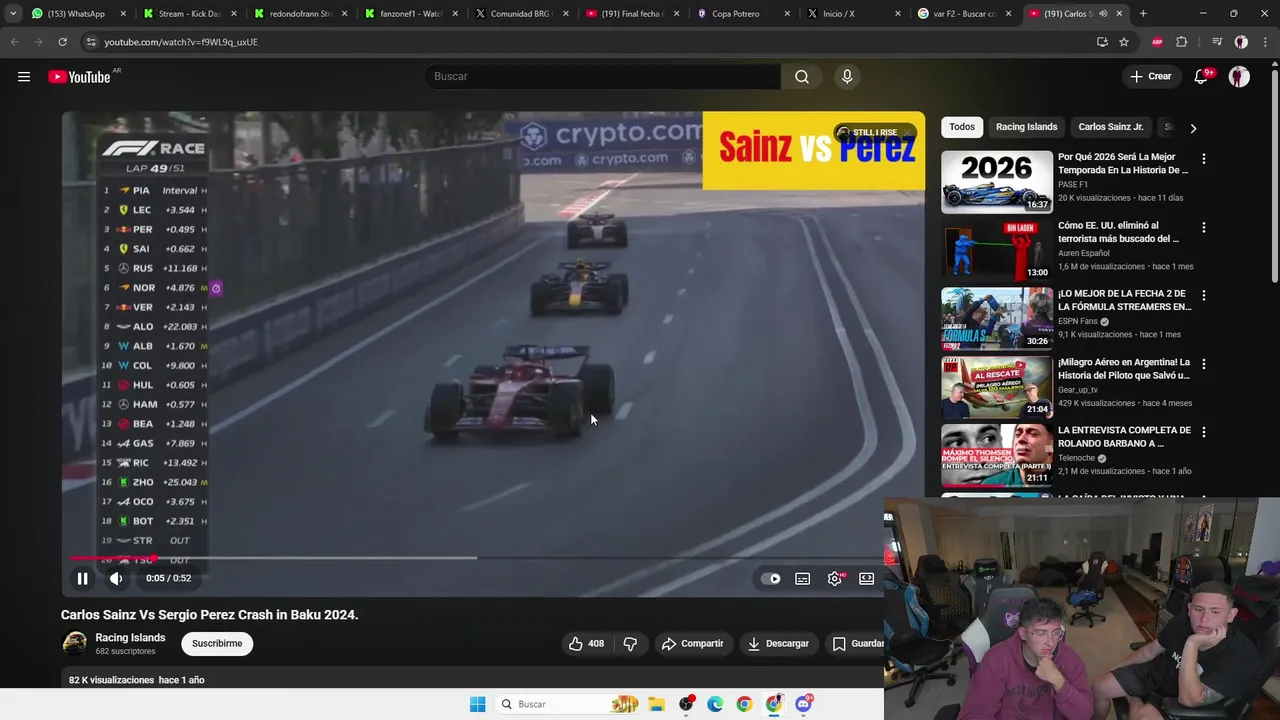The image size is (1280, 720).
Task: Show more filter chips with the arrow
Action: 1192,128
